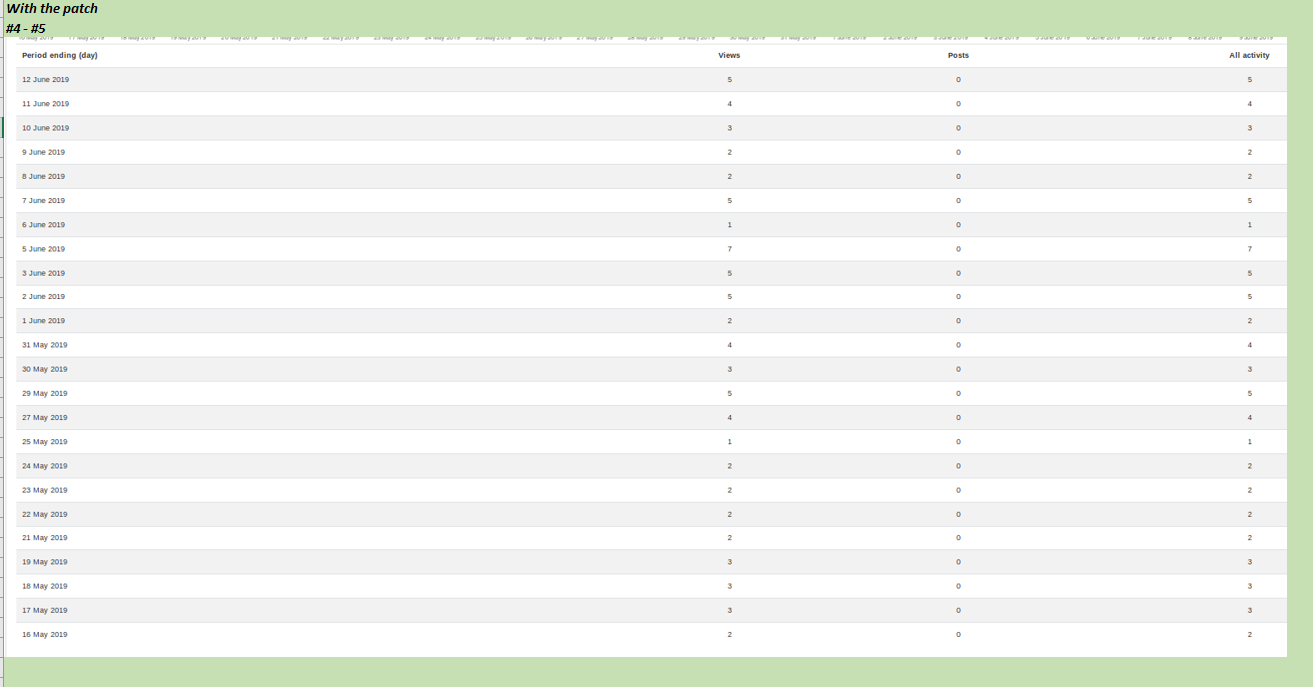Image resolution: width=1313 pixels, height=687 pixels.
Task: Click the 'All activity' column header
Action: point(1249,55)
